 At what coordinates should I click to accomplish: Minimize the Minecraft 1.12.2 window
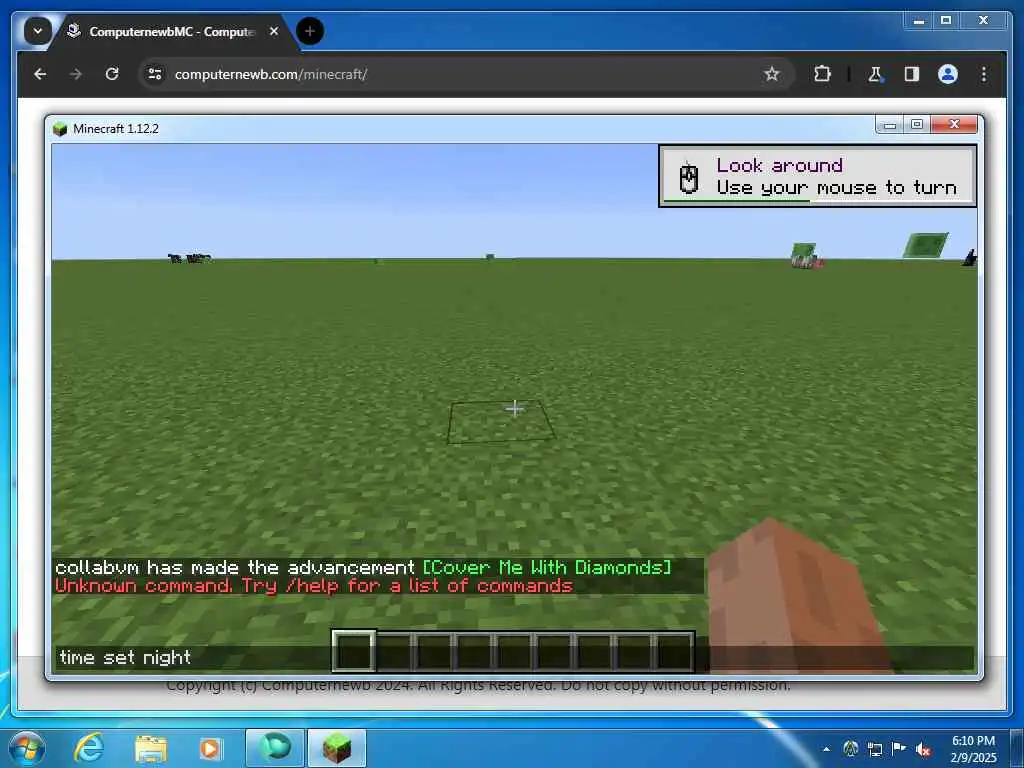click(x=889, y=124)
